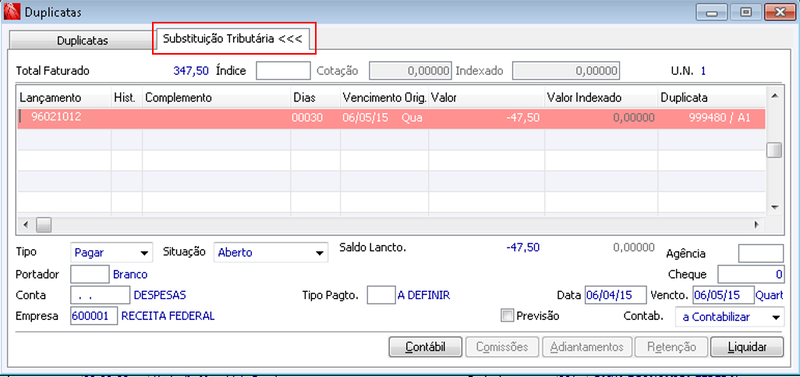Select the row with lançamento 96021012

391,118
